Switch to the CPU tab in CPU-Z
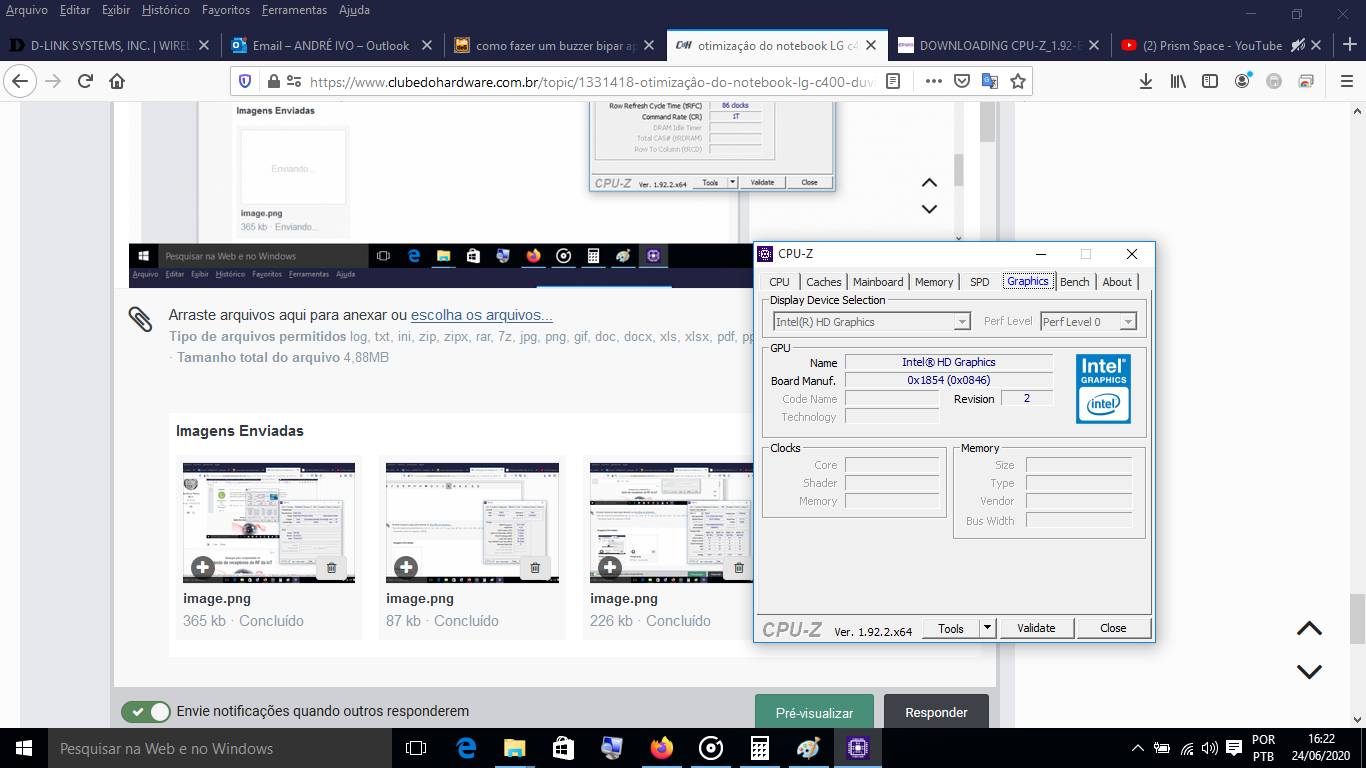Viewport: 1366px width, 768px height. tap(780, 282)
